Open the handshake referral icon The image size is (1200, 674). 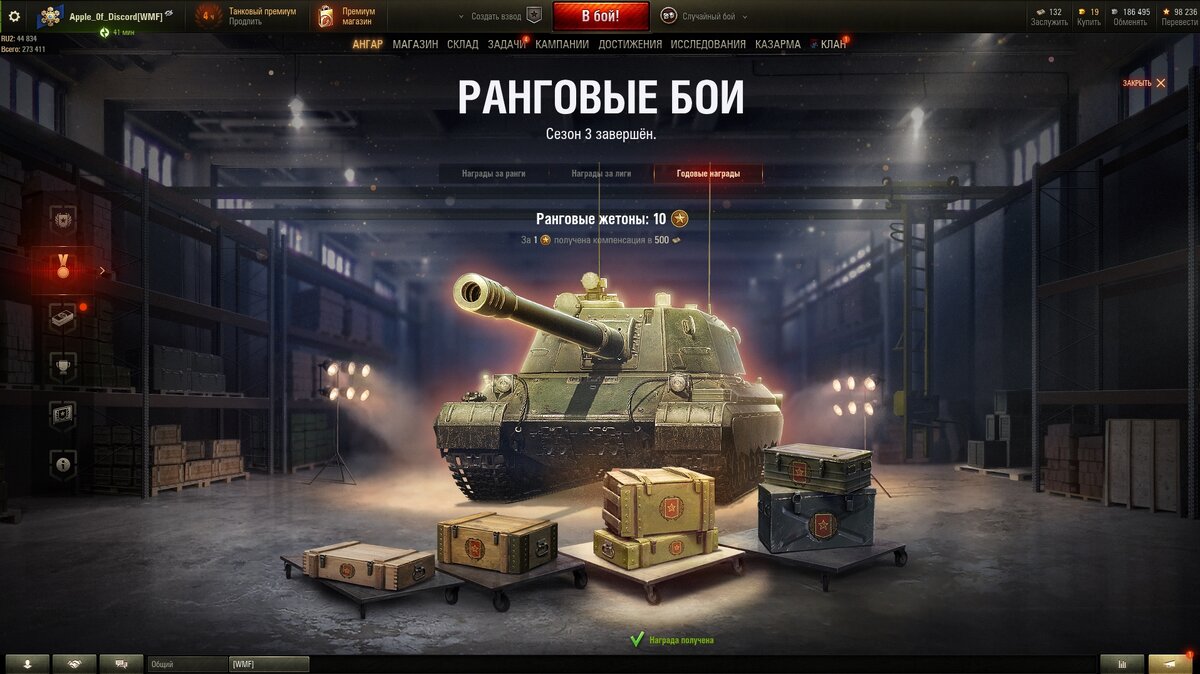click(x=74, y=663)
